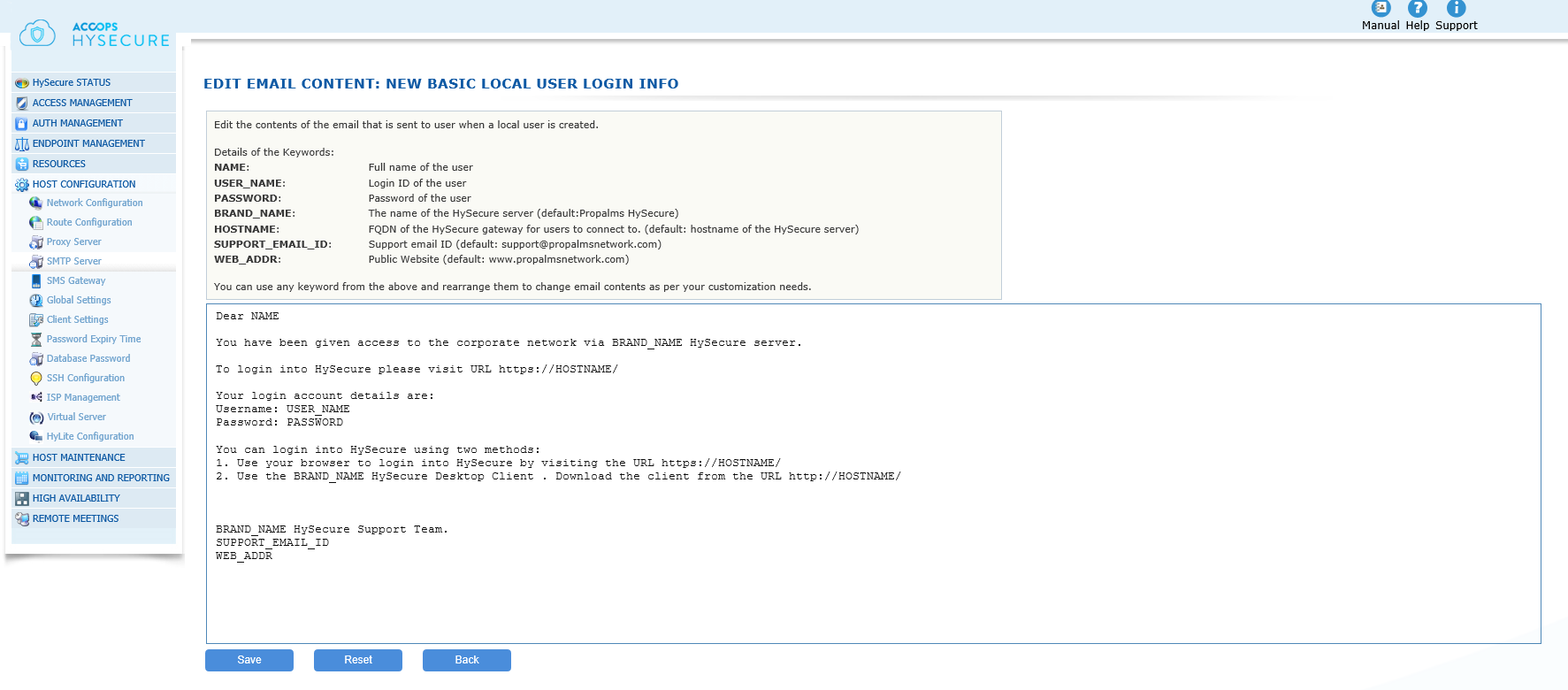This screenshot has height=690, width=1568.
Task: Click the Global Settings icon
Action: (36, 301)
